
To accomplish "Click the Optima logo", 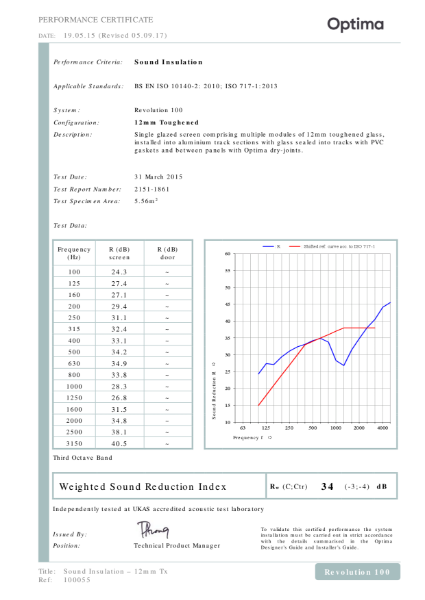I will 355,24.
